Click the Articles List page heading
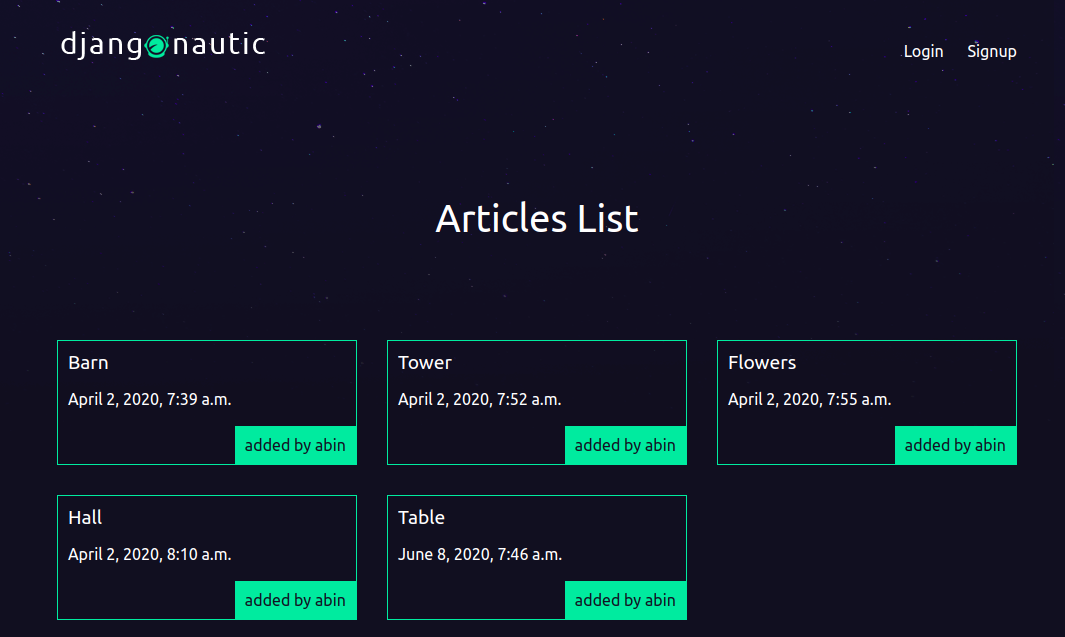The height and width of the screenshot is (637, 1065). tap(537, 218)
